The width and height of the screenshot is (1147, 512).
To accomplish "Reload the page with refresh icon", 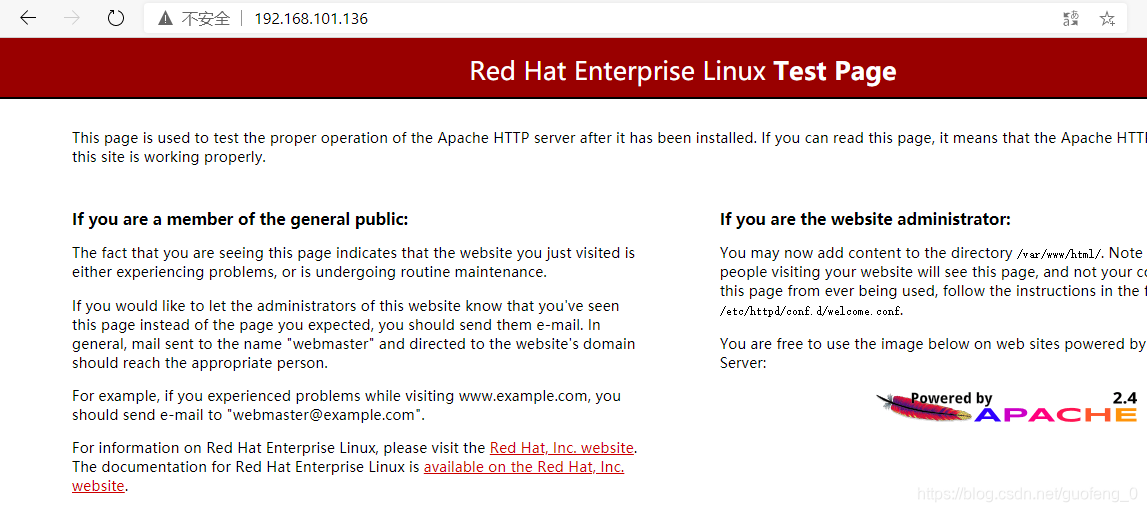I will click(x=116, y=18).
